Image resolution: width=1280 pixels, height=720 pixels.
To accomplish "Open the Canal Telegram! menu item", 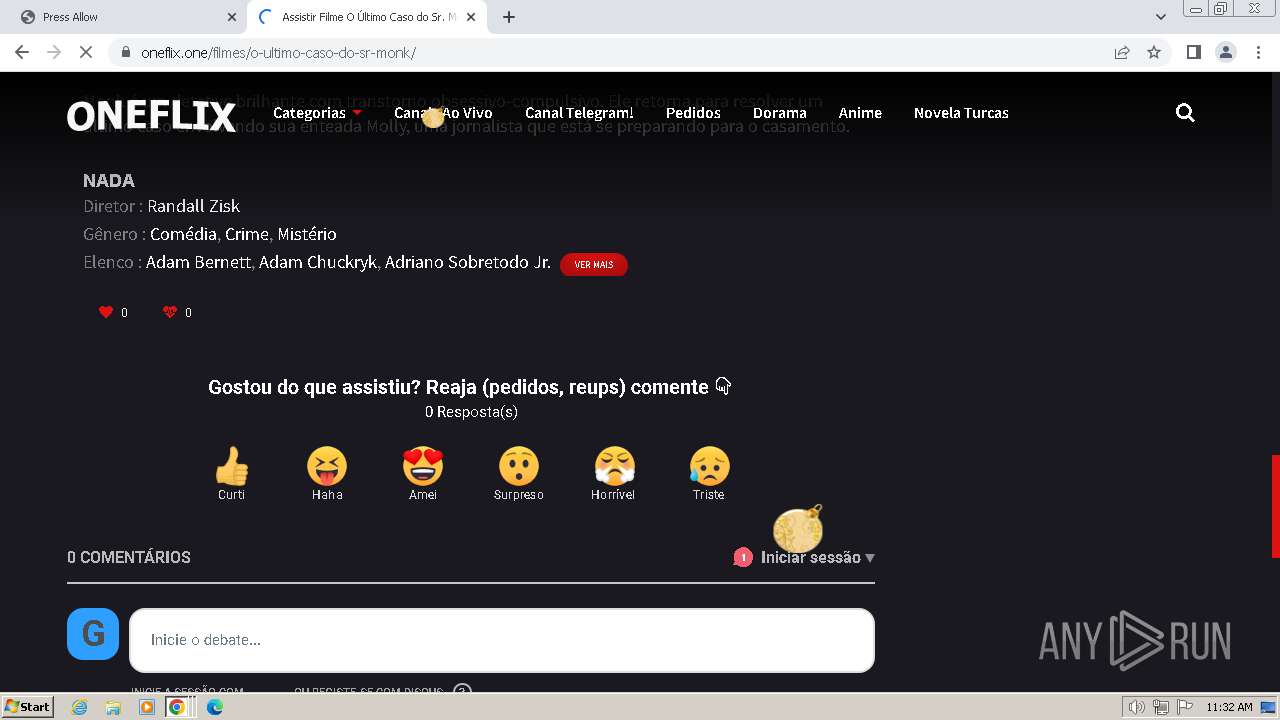I will point(579,113).
